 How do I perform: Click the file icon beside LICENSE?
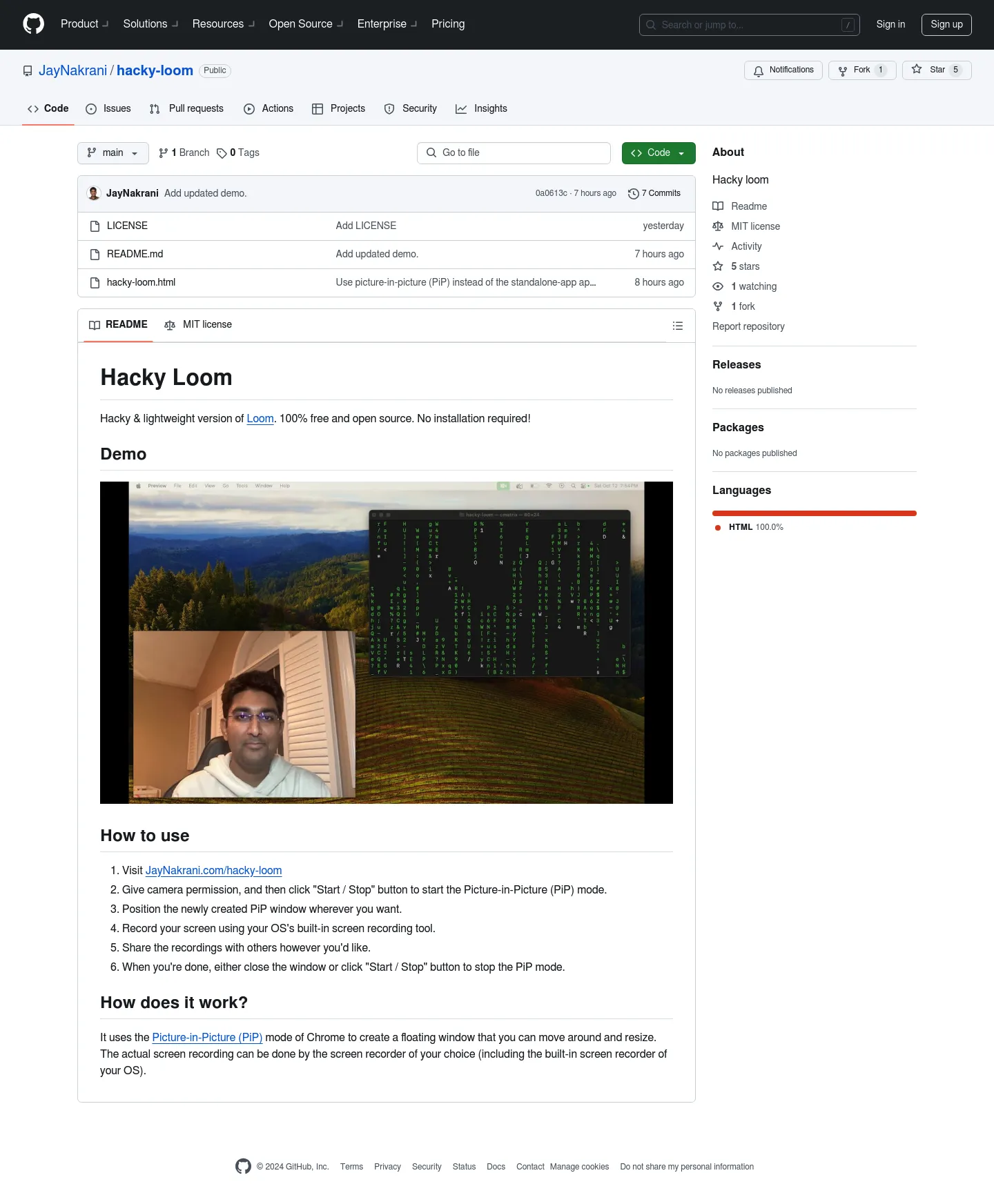tap(95, 226)
